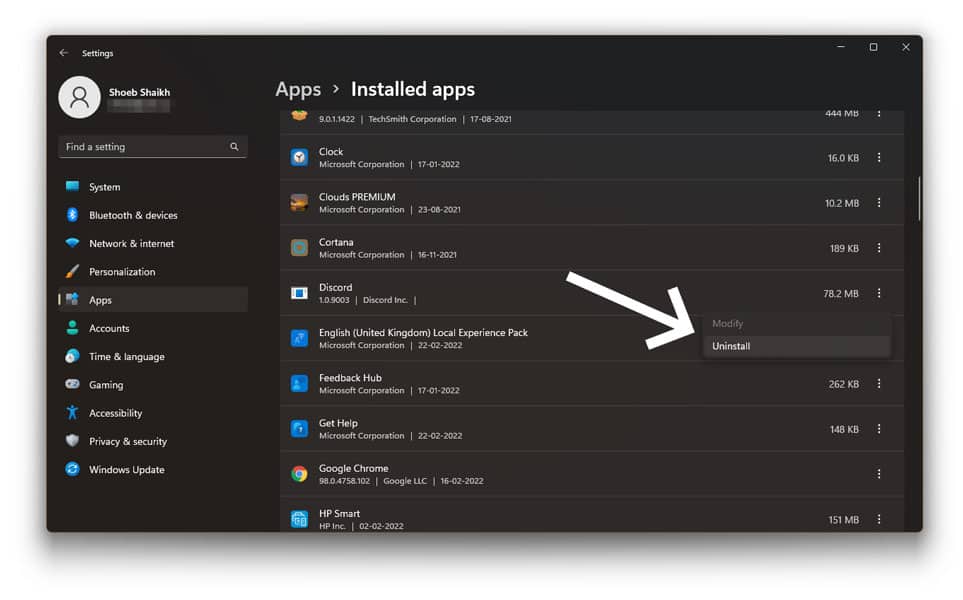Screen dimensions: 963x600
Task: Open Gaming settings
Action: (x=153, y=384)
